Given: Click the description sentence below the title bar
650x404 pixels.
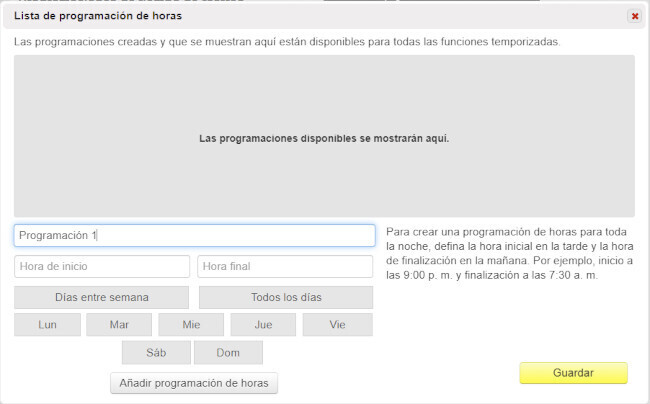Looking at the screenshot, I should click(x=287, y=42).
